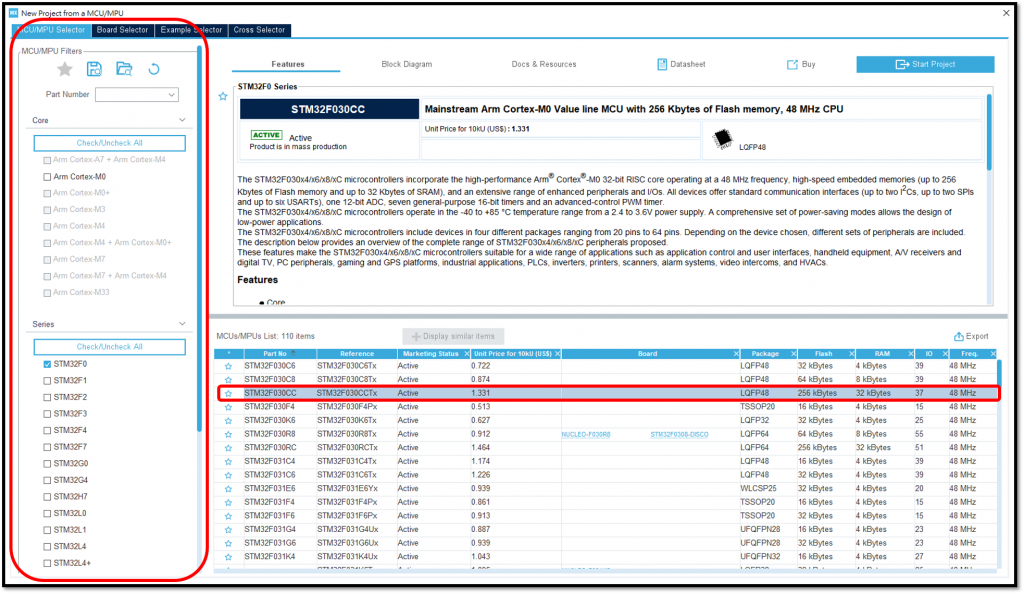This screenshot has width=1024, height=594.
Task: Check the STM32F1 series checkbox
Action: [x=47, y=381]
